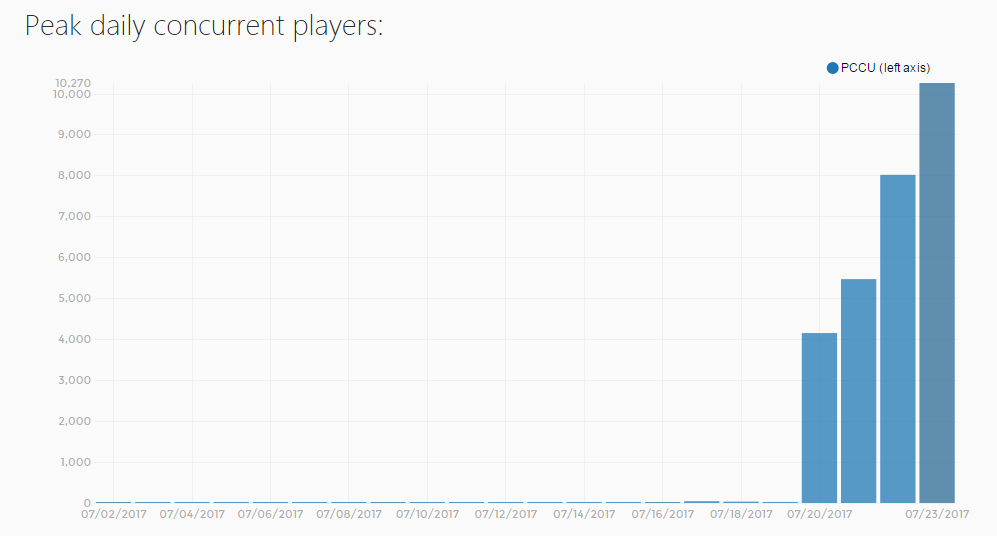Click the 07/10/2017 axis date label
The height and width of the screenshot is (536, 997).
coord(427,514)
